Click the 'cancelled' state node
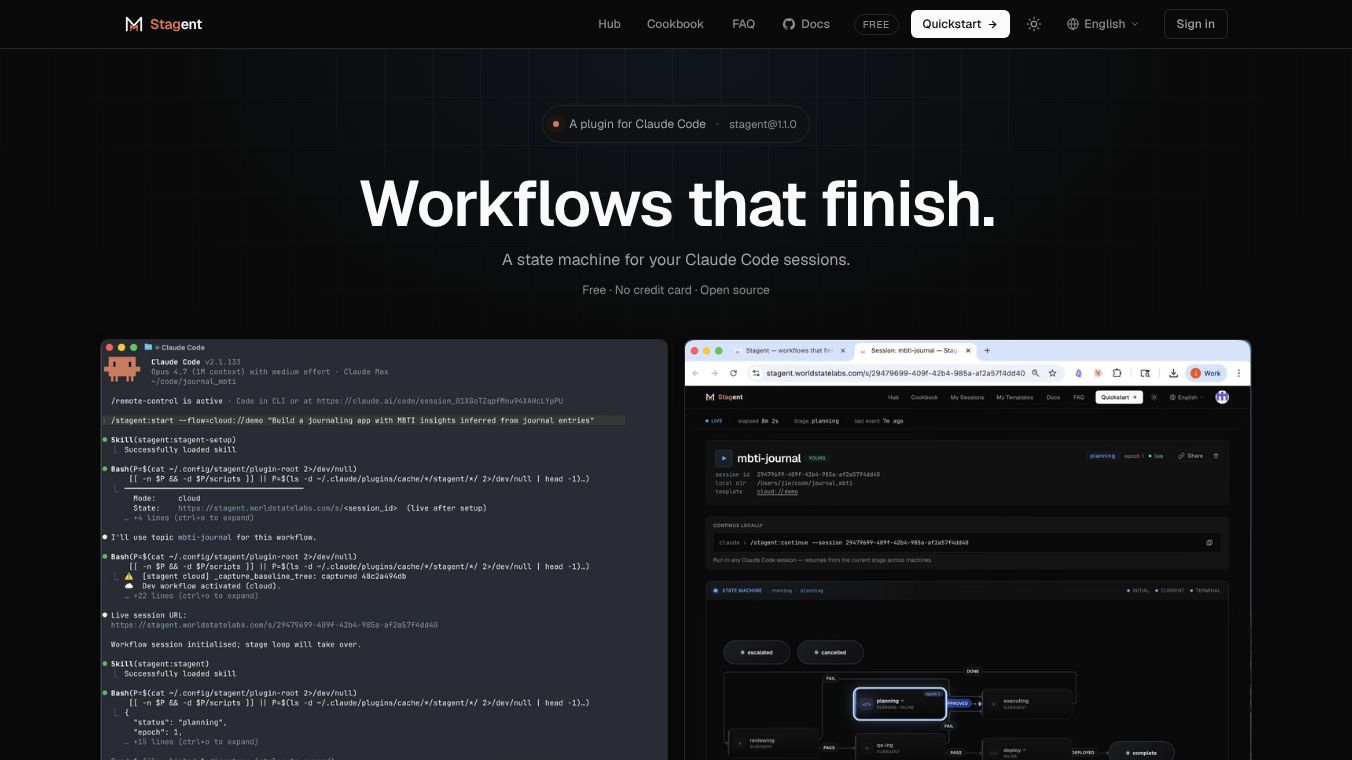The height and width of the screenshot is (760, 1352). point(830,652)
